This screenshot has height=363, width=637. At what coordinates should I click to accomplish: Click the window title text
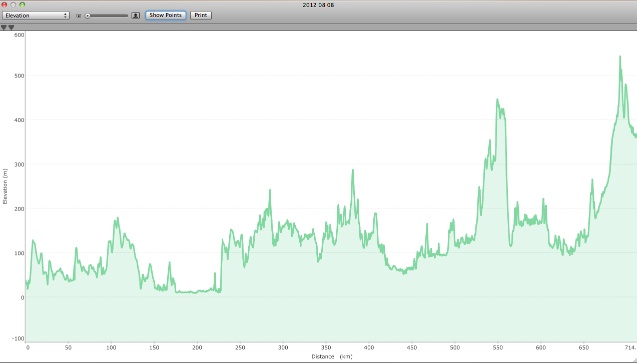click(318, 5)
